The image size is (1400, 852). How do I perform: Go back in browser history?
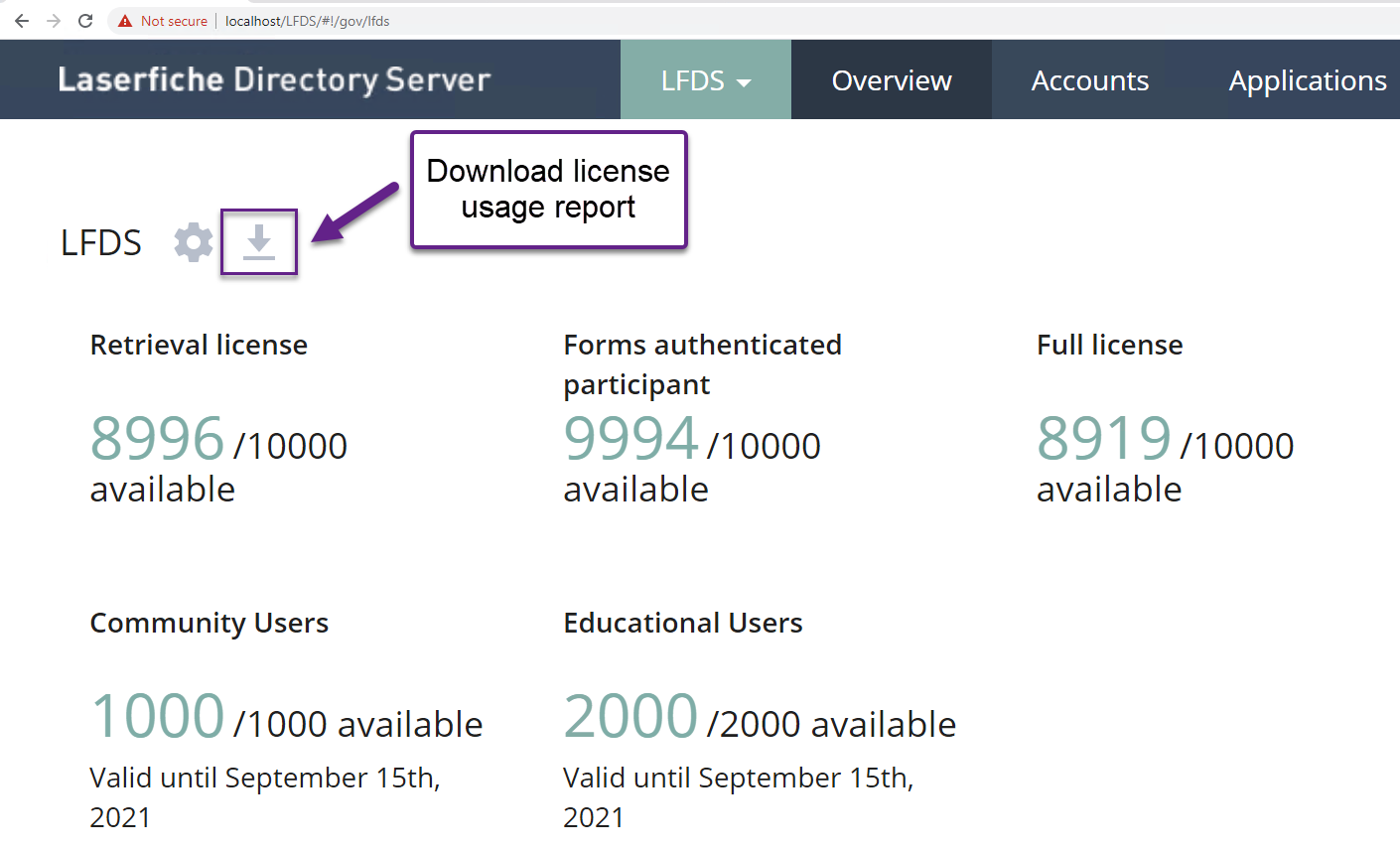[x=22, y=21]
